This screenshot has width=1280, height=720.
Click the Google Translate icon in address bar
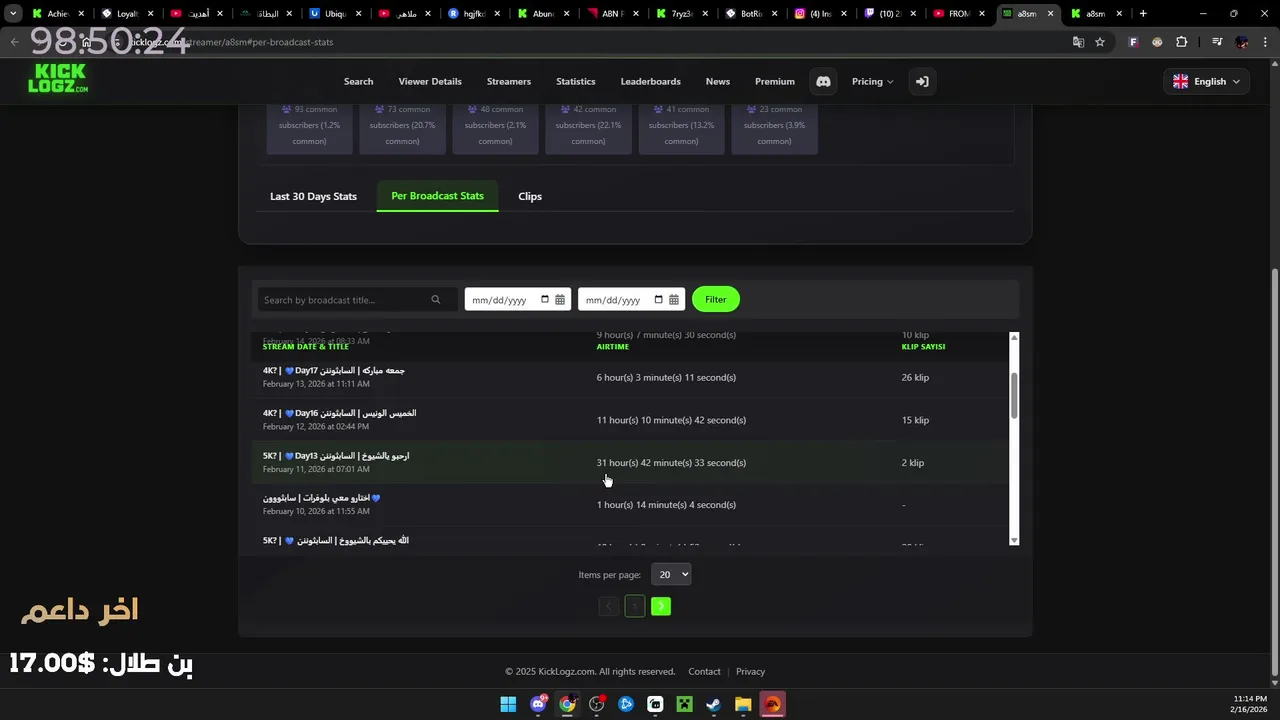point(1078,42)
